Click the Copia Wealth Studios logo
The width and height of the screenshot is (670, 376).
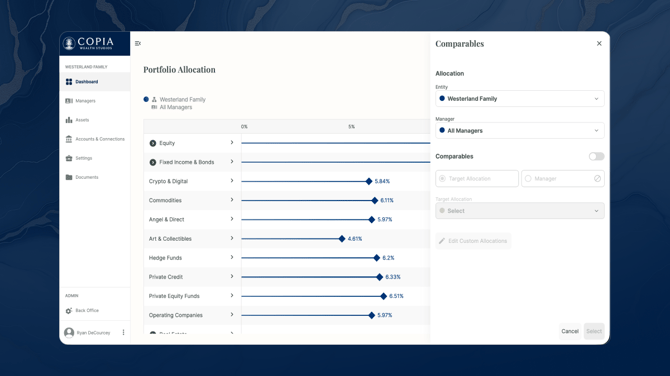tap(88, 43)
